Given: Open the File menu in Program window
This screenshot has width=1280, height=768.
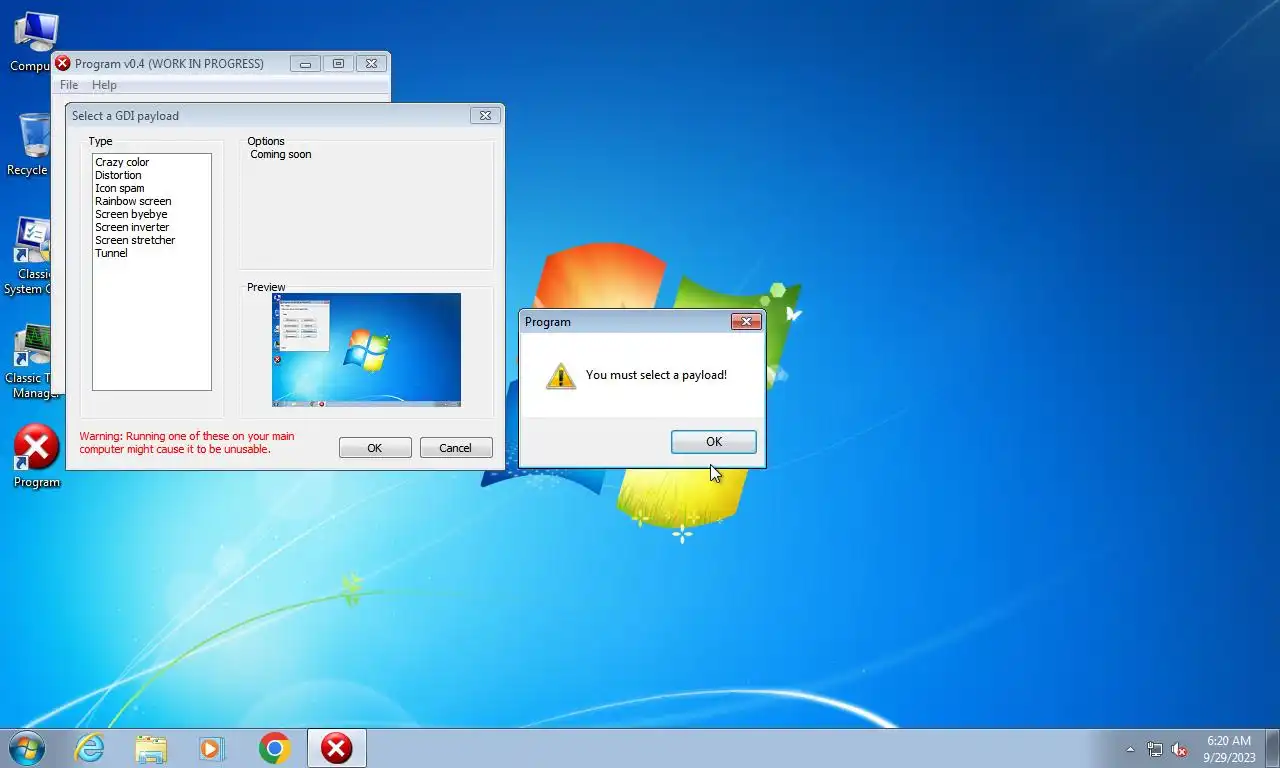Looking at the screenshot, I should [x=69, y=85].
